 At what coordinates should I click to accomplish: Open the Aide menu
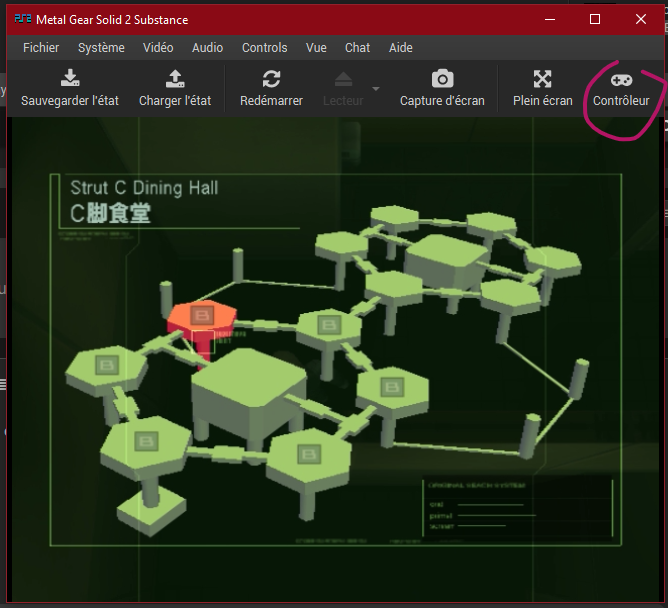pos(400,48)
